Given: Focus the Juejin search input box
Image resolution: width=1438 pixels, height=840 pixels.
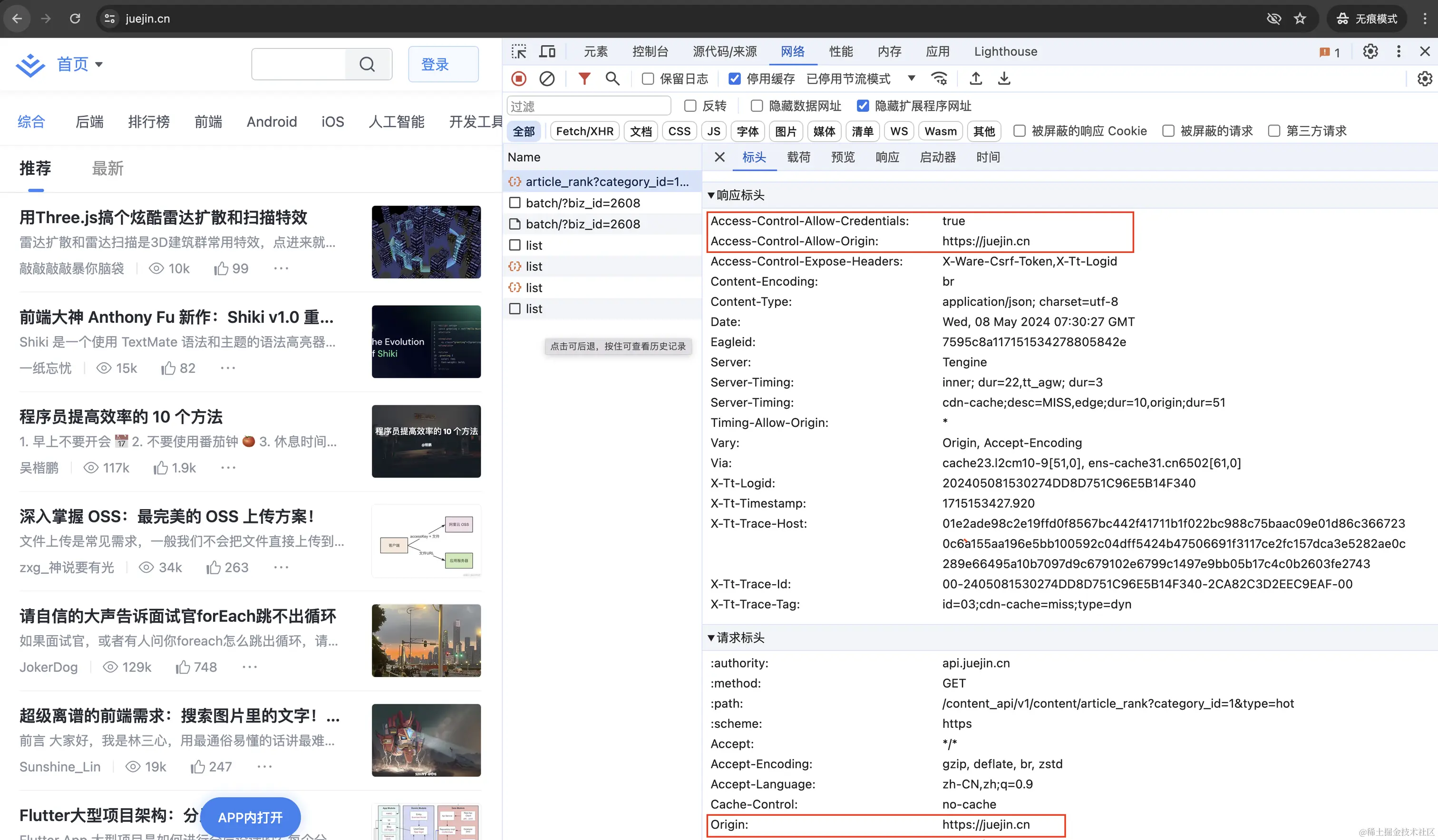Looking at the screenshot, I should point(299,64).
